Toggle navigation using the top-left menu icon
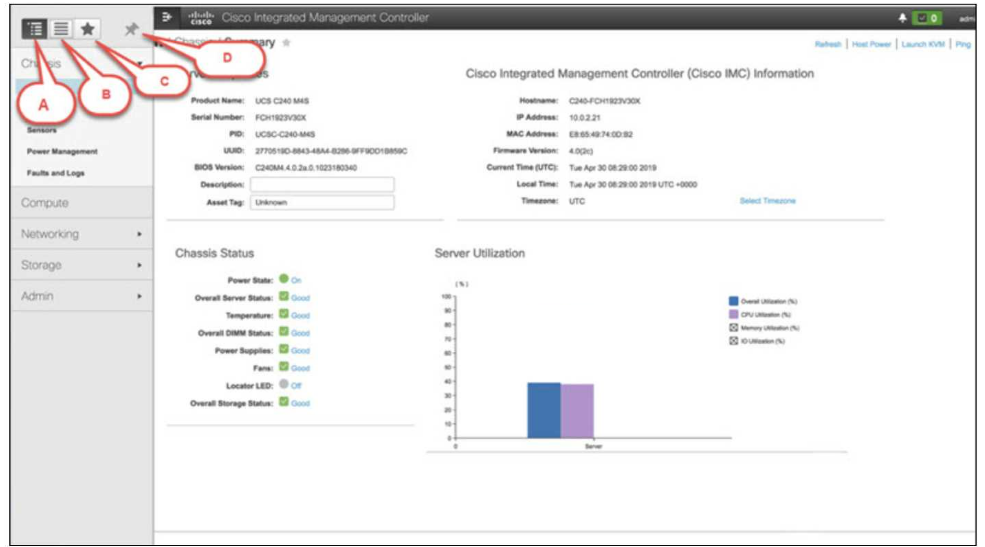985x547 pixels. 167,18
